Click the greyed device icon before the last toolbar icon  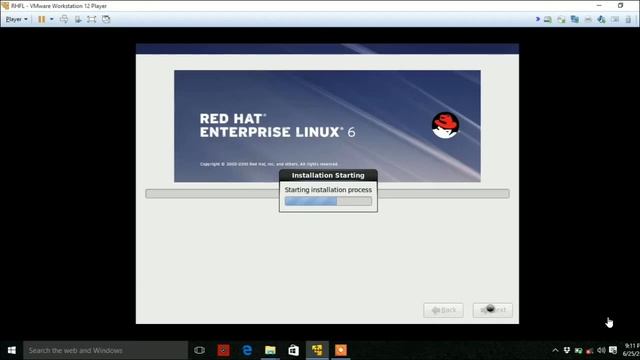[x=615, y=19]
